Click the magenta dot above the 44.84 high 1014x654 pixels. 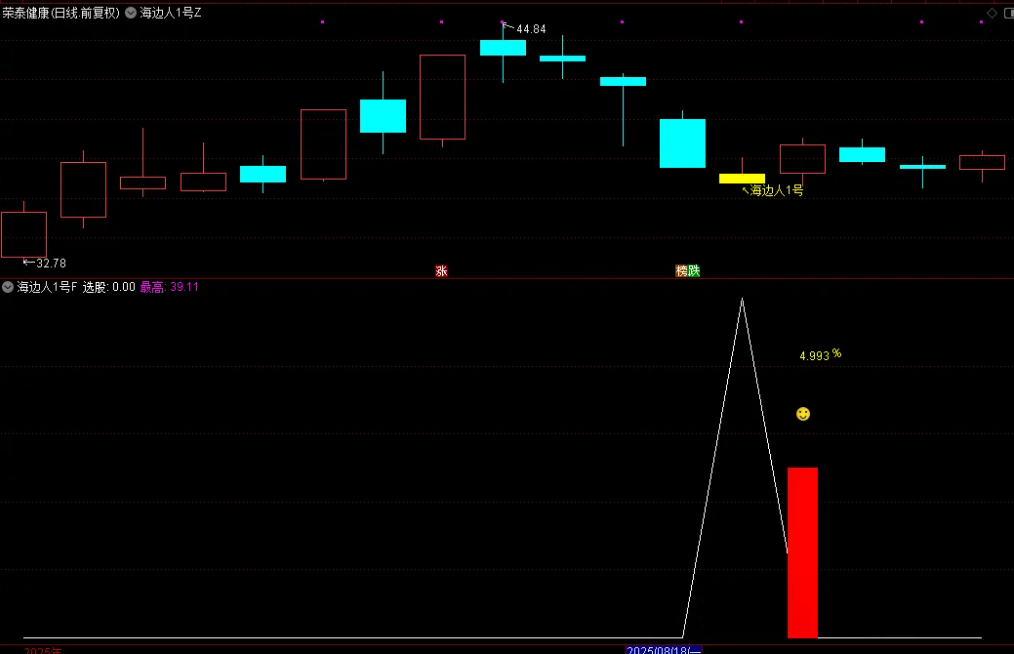tap(502, 21)
